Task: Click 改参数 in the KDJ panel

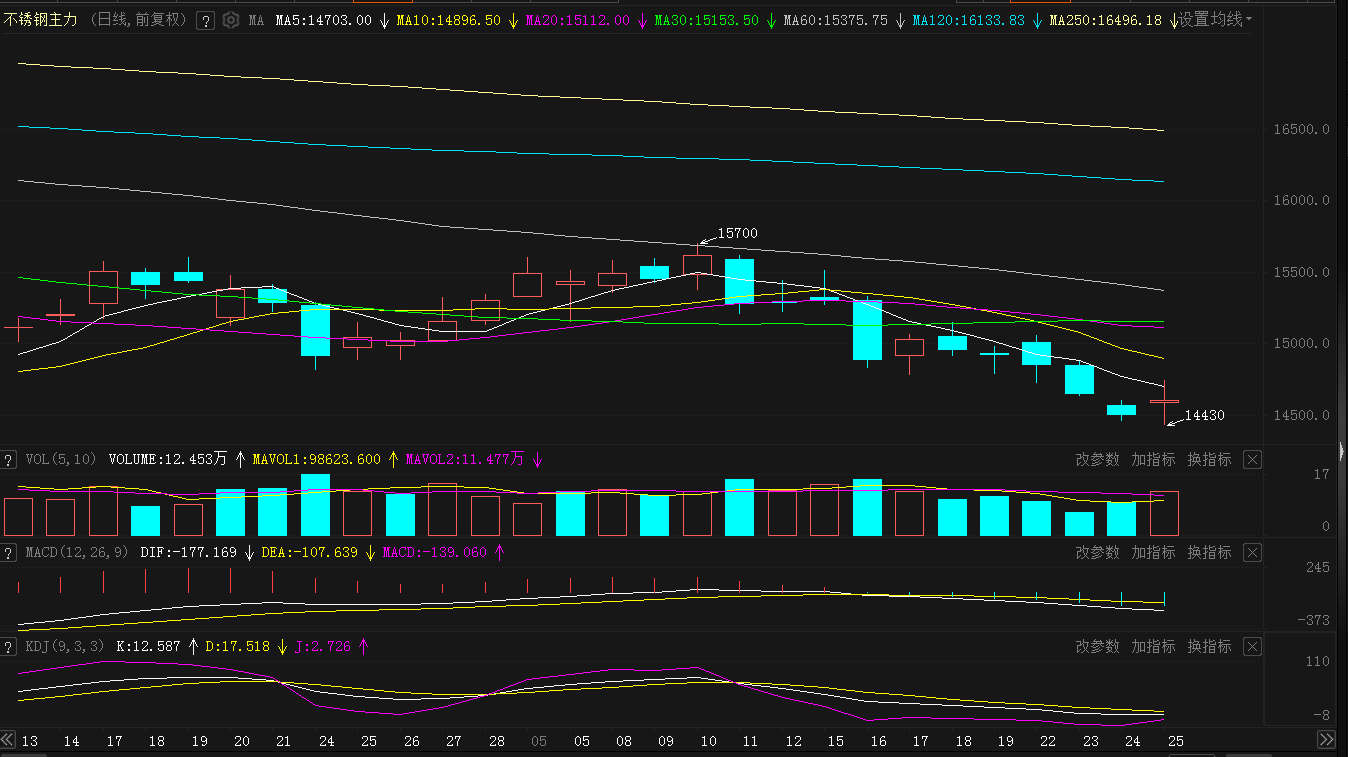Action: [x=1097, y=647]
